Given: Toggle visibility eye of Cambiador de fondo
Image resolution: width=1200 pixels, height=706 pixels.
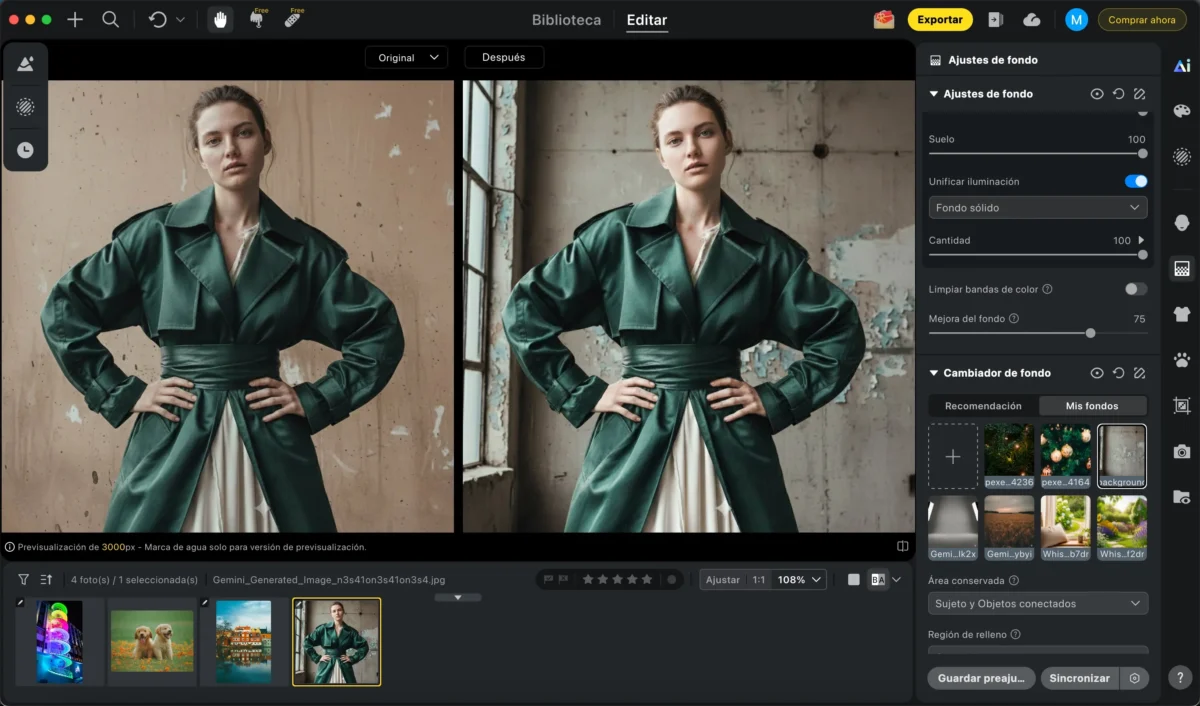Looking at the screenshot, I should click(x=1097, y=373).
